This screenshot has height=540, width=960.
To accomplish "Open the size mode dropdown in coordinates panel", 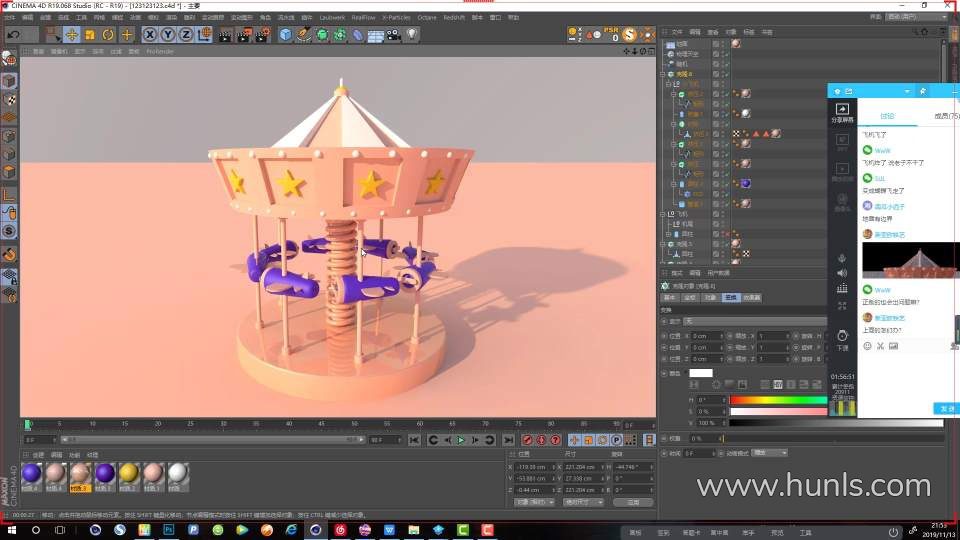I will [x=584, y=502].
